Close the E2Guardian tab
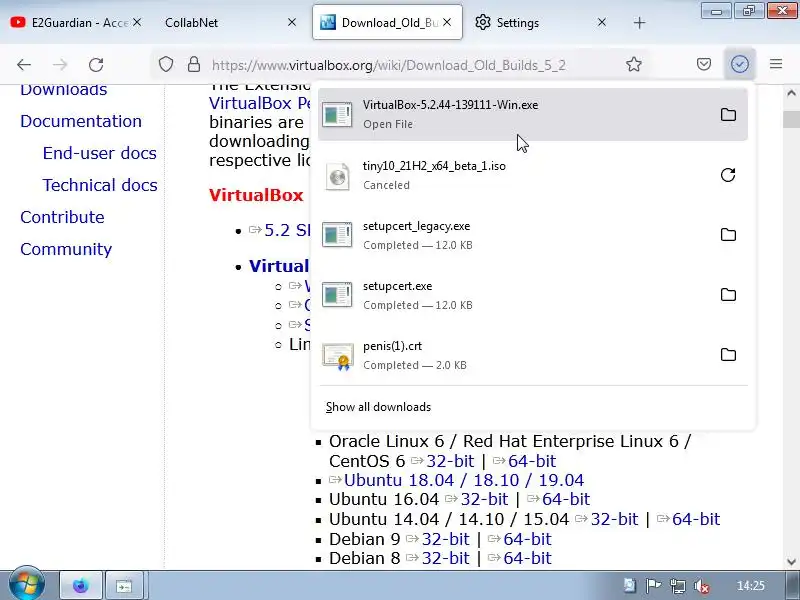Image resolution: width=800 pixels, height=600 pixels. tap(137, 22)
